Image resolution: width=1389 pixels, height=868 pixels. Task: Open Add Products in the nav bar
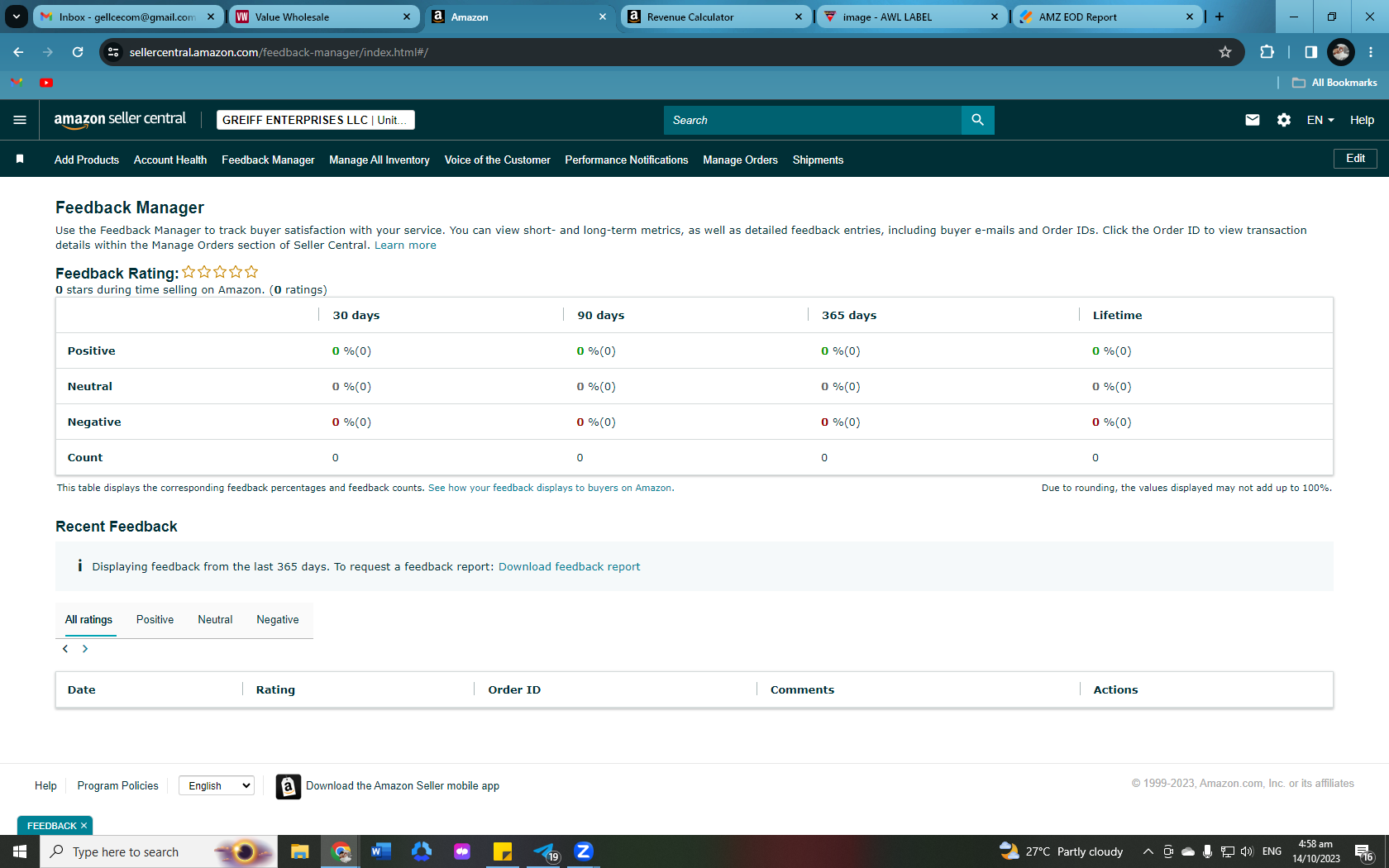pyautogui.click(x=87, y=160)
